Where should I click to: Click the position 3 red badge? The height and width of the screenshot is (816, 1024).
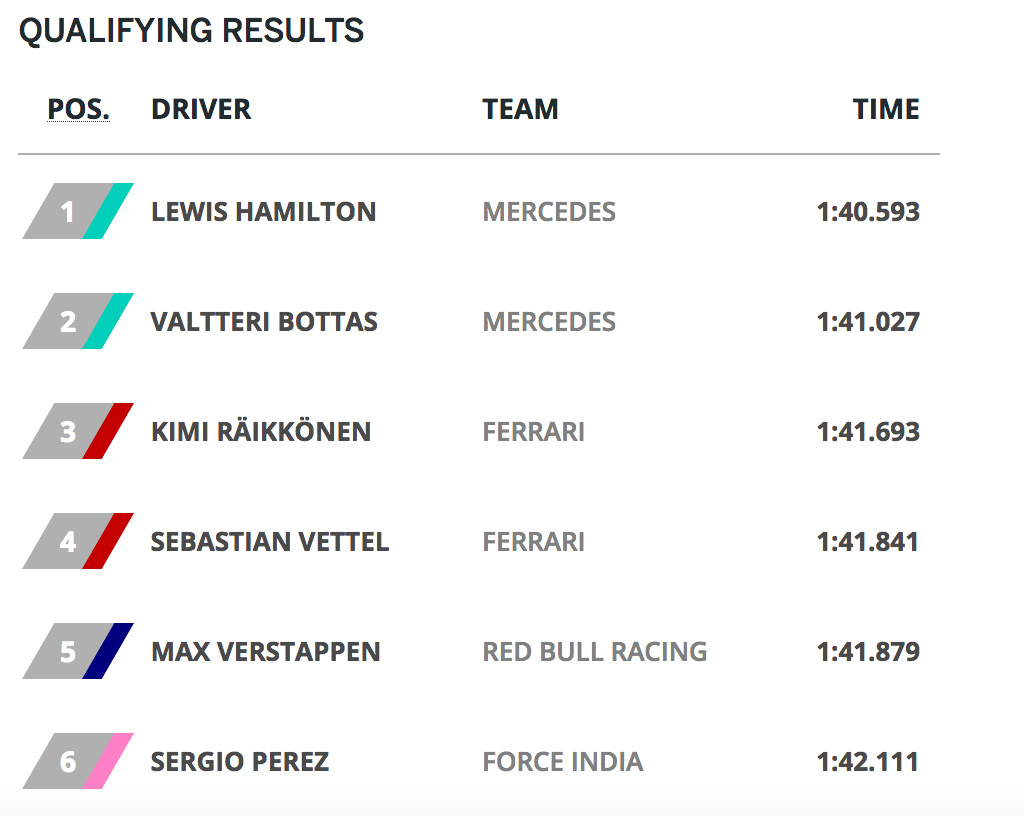[77, 431]
